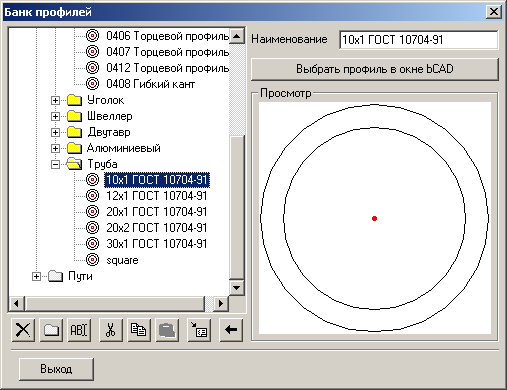
Task: Click the properties list icon with arrow
Action: point(199,330)
